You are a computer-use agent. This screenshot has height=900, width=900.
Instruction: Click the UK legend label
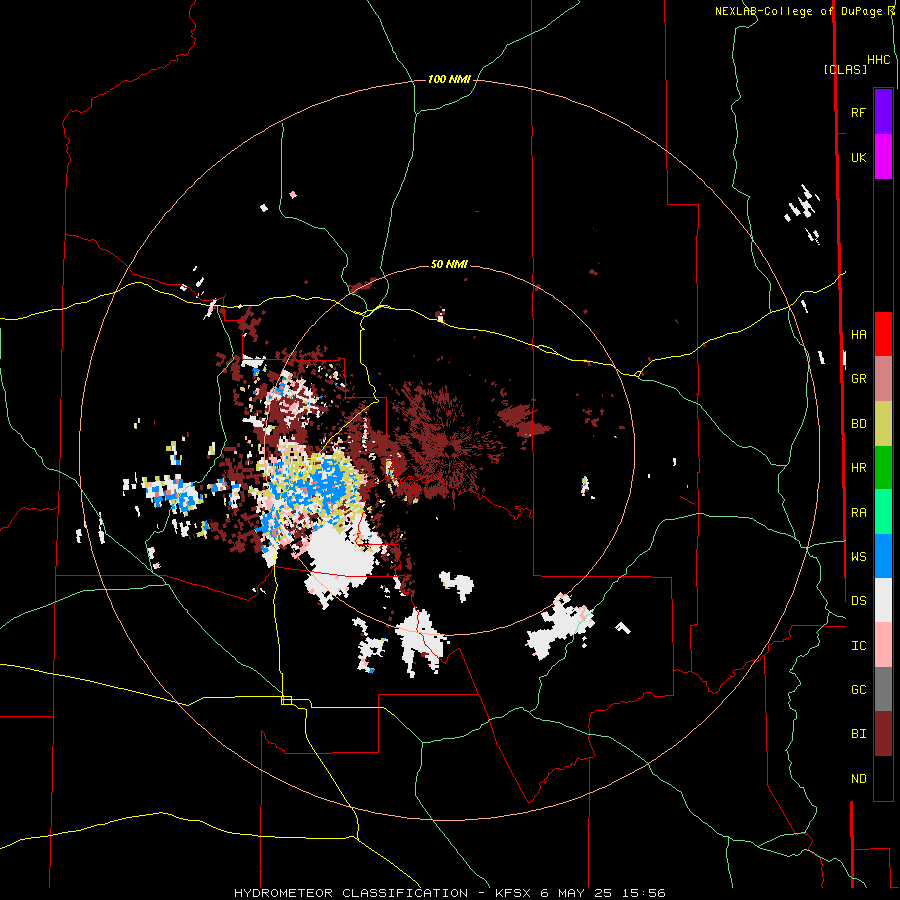(x=858, y=157)
